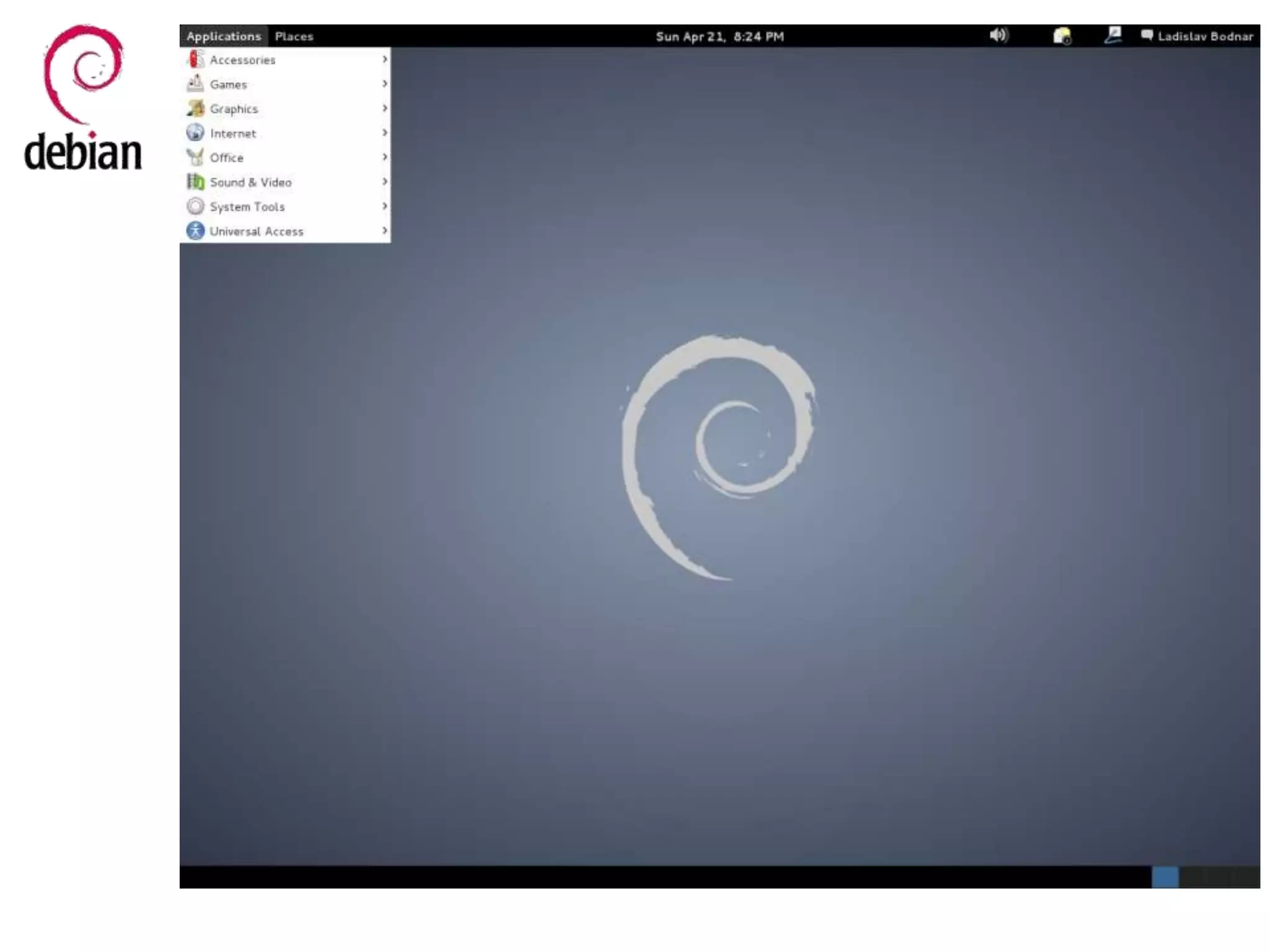Click the Graphics category icon

tap(195, 108)
